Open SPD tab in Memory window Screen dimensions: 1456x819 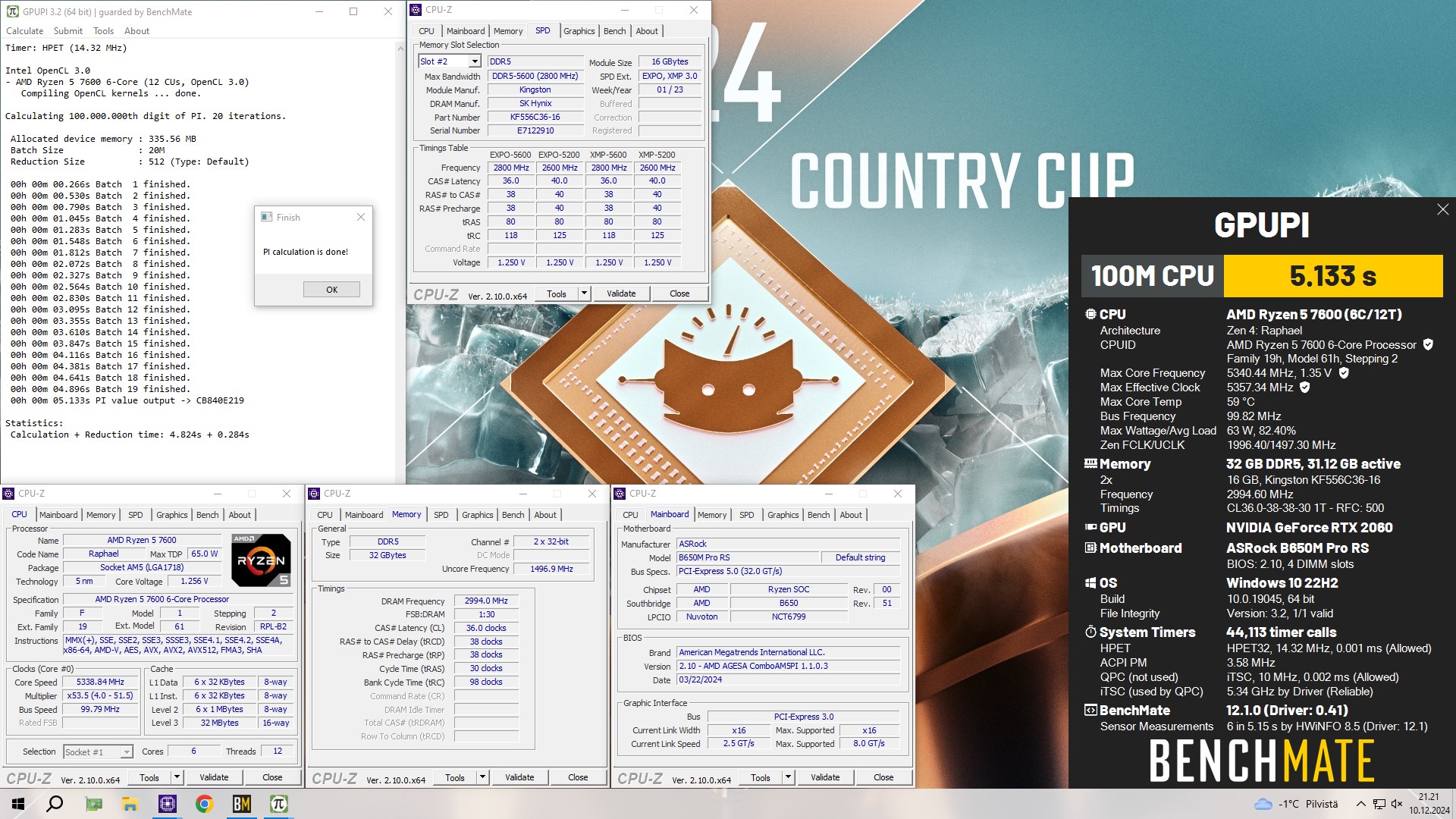(441, 515)
